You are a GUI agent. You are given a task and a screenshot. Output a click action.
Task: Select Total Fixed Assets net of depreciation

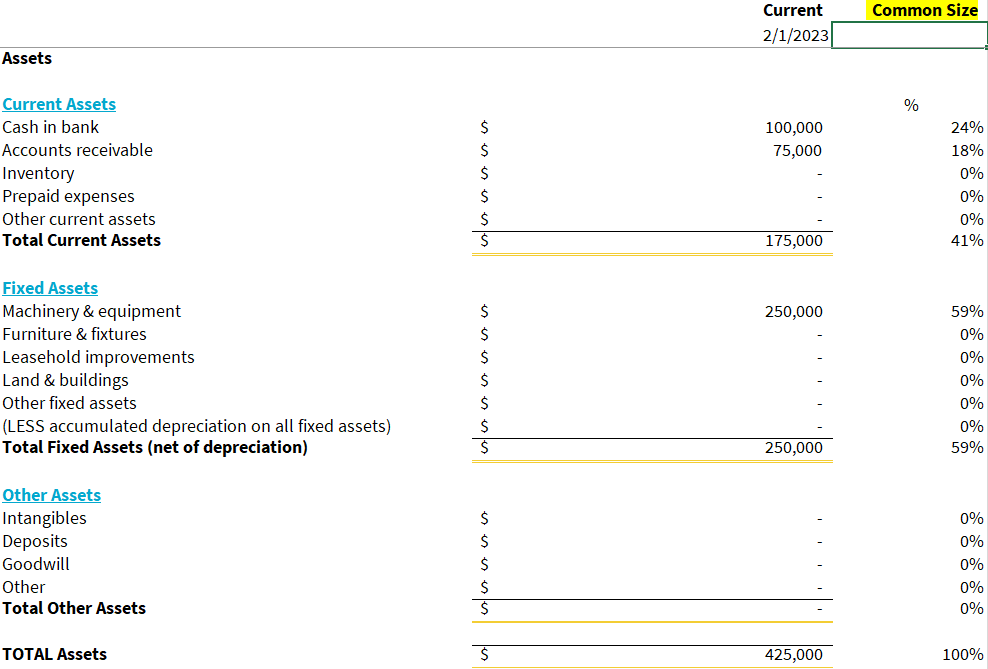pyautogui.click(x=795, y=447)
